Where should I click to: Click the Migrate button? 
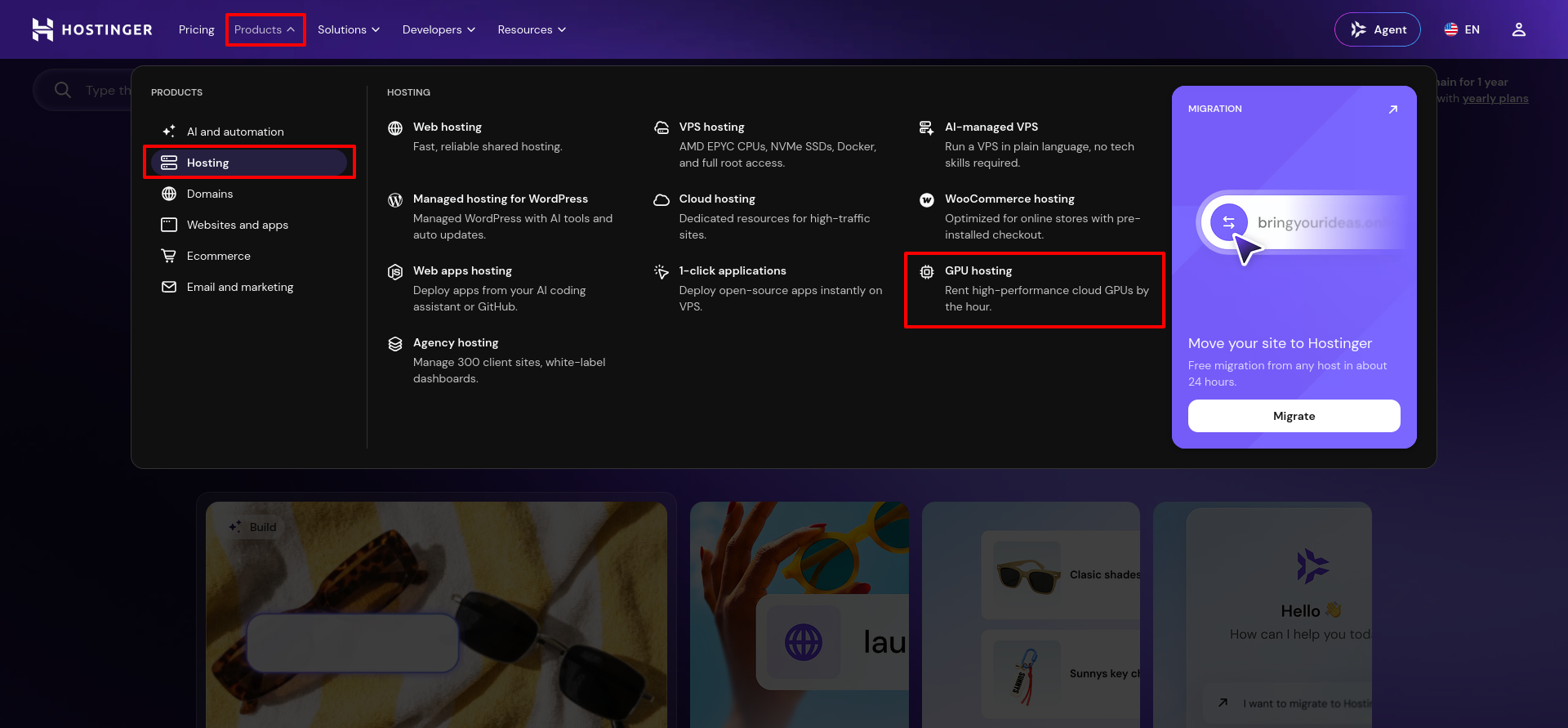point(1294,416)
